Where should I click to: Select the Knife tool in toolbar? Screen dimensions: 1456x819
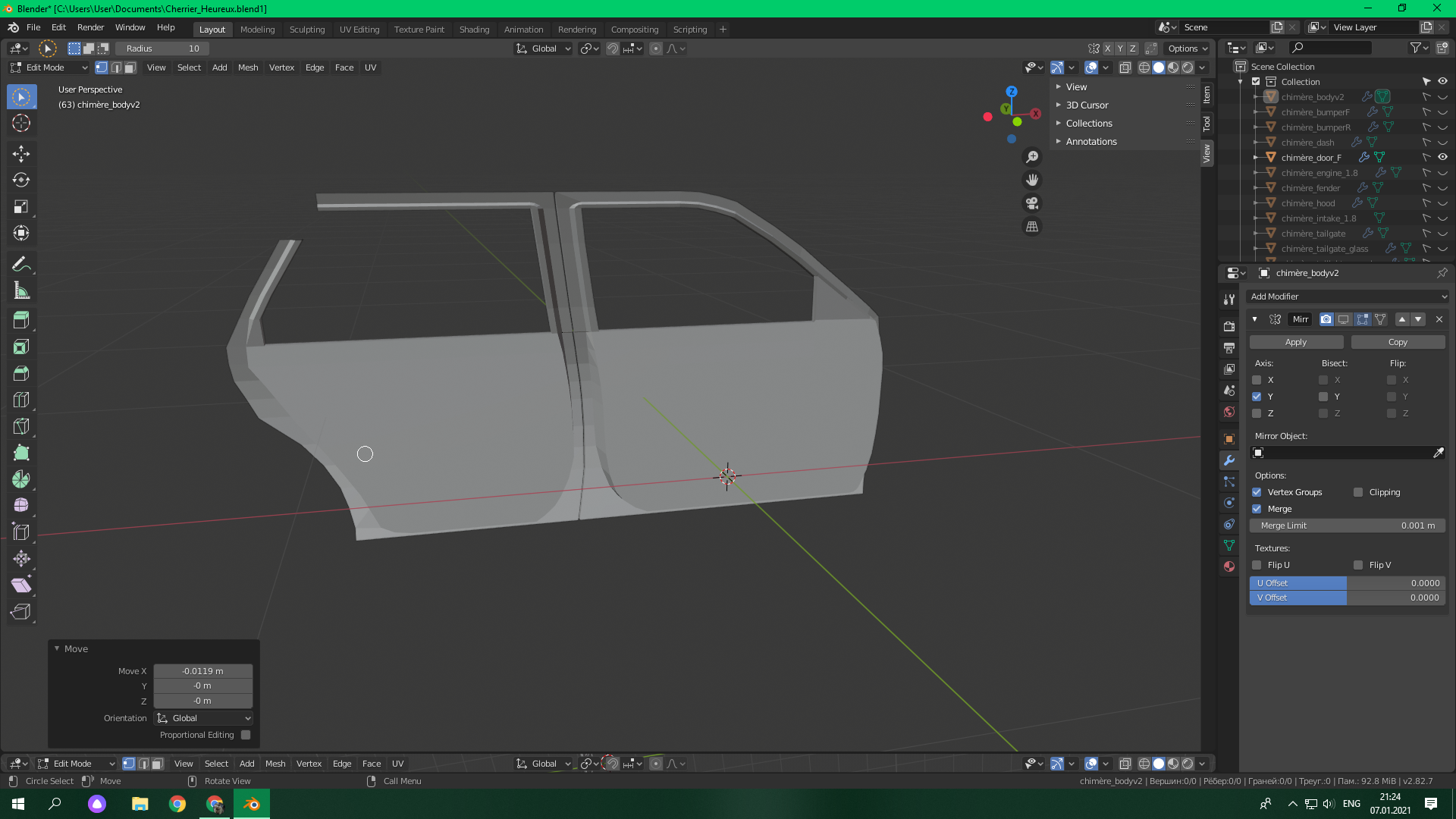tap(21, 426)
